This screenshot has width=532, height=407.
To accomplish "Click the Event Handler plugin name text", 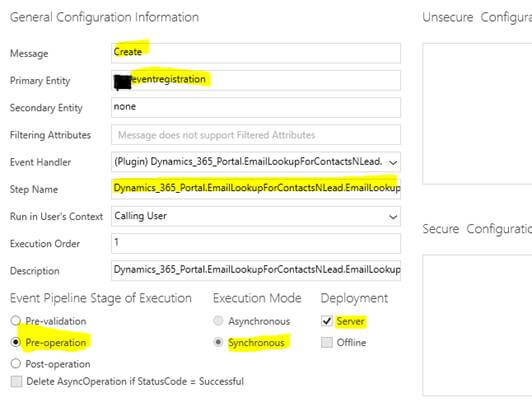I will click(x=248, y=161).
